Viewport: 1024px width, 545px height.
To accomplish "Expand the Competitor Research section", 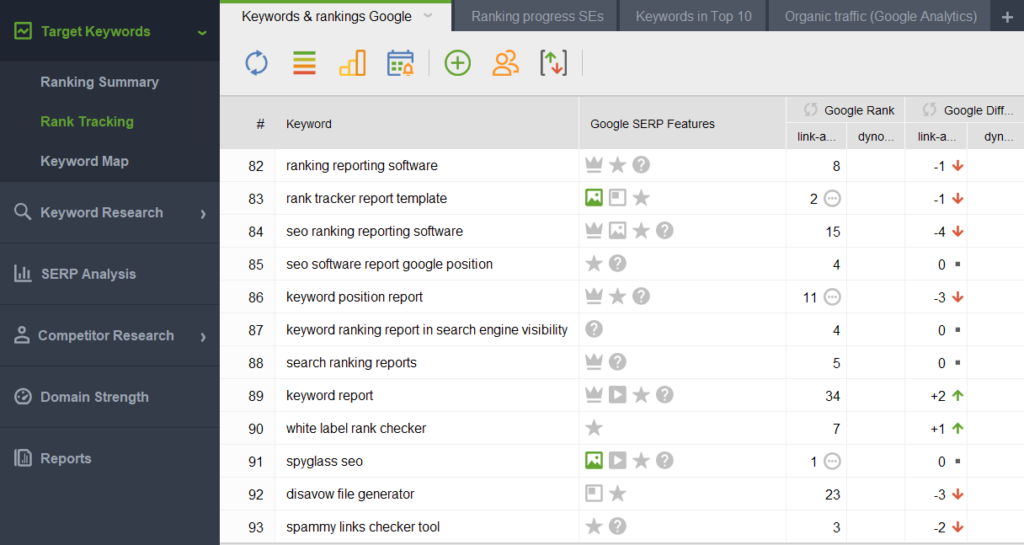I will point(203,336).
